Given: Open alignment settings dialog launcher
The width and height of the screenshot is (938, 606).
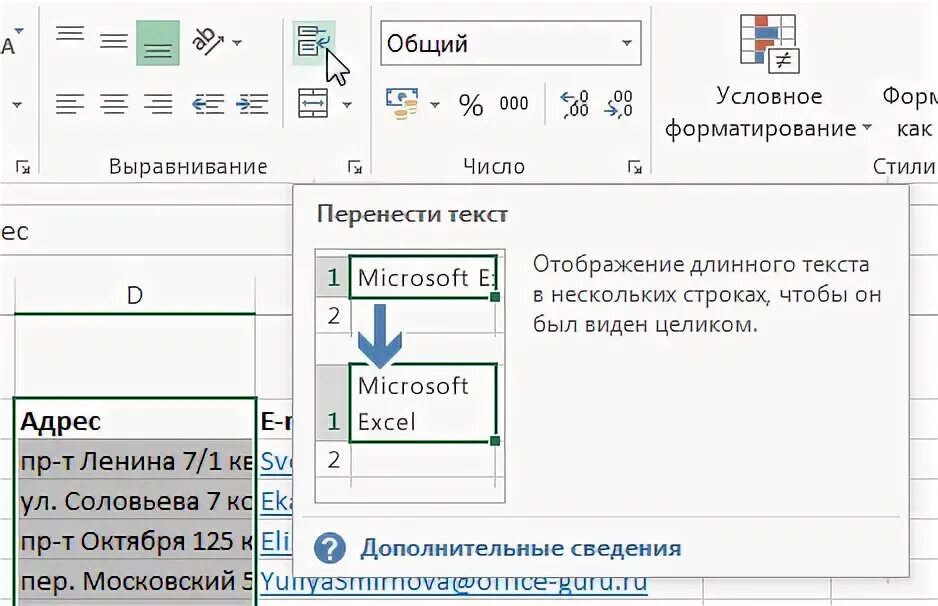Looking at the screenshot, I should pos(355,167).
